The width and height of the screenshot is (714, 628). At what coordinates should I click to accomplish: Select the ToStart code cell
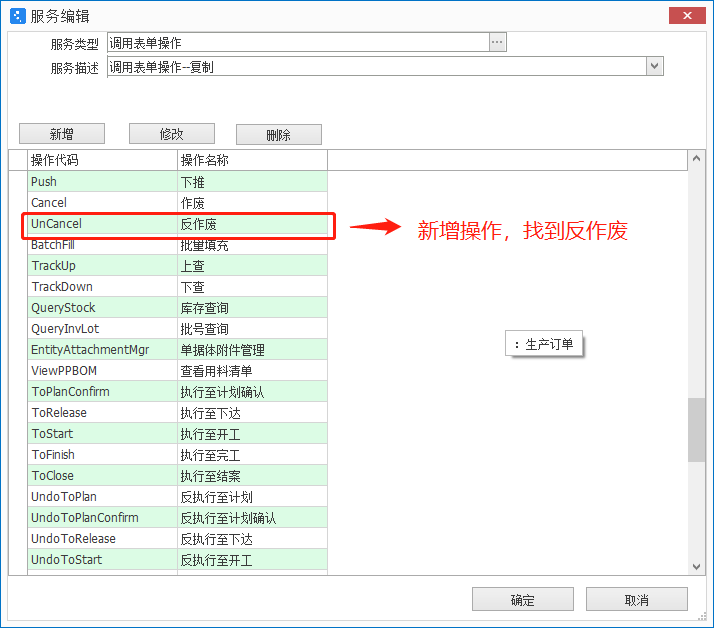(102, 433)
